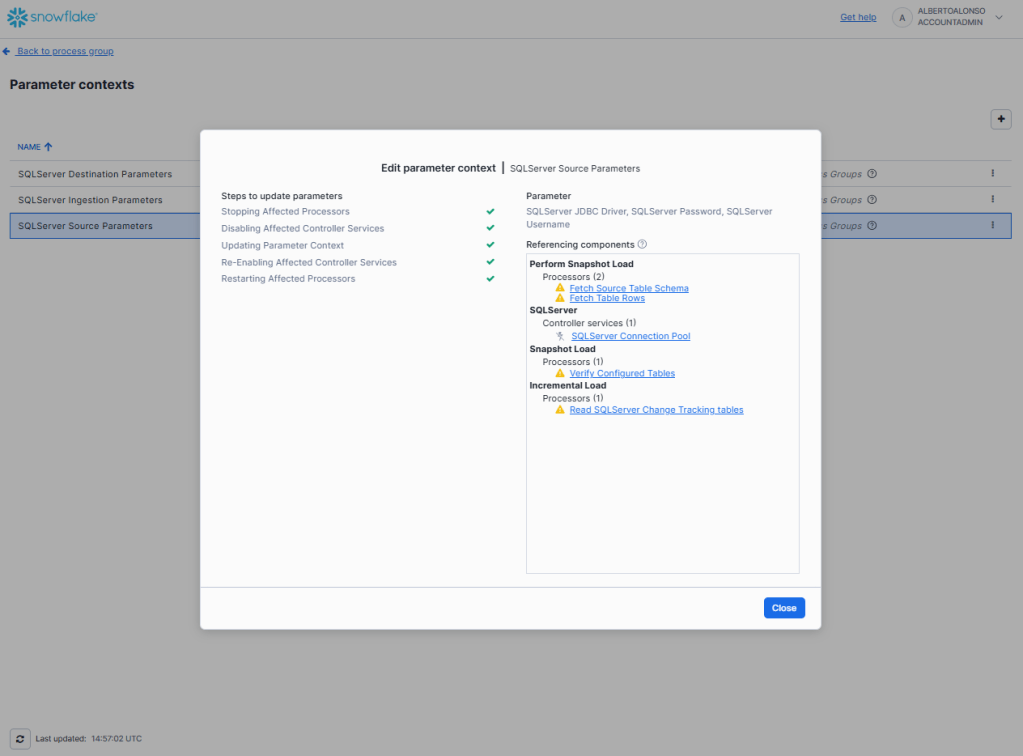
Task: Open kebab menu for SQLServer Ingestion Parameters
Action: point(992,199)
